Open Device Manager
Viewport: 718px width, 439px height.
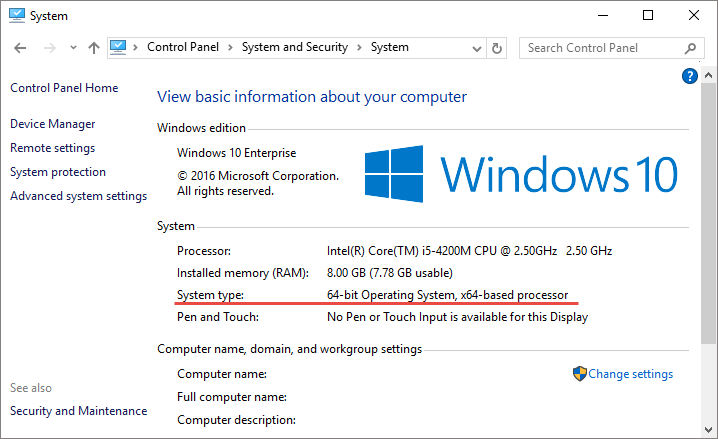tap(53, 124)
